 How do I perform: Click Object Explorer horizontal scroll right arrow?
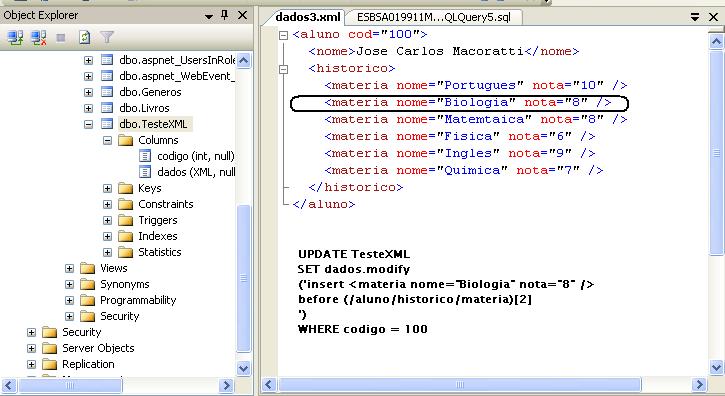point(226,385)
